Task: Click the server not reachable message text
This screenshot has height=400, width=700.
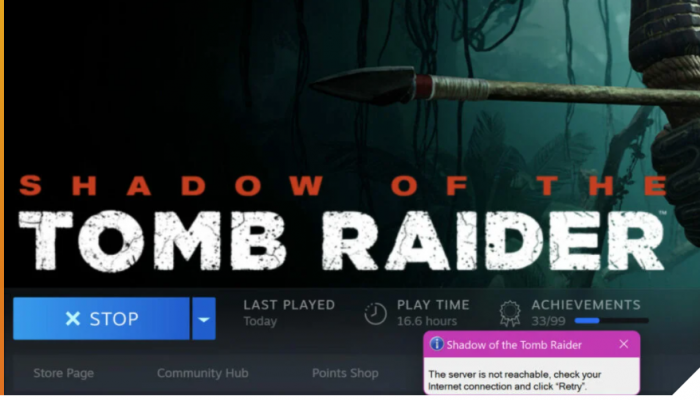Action: pos(514,380)
